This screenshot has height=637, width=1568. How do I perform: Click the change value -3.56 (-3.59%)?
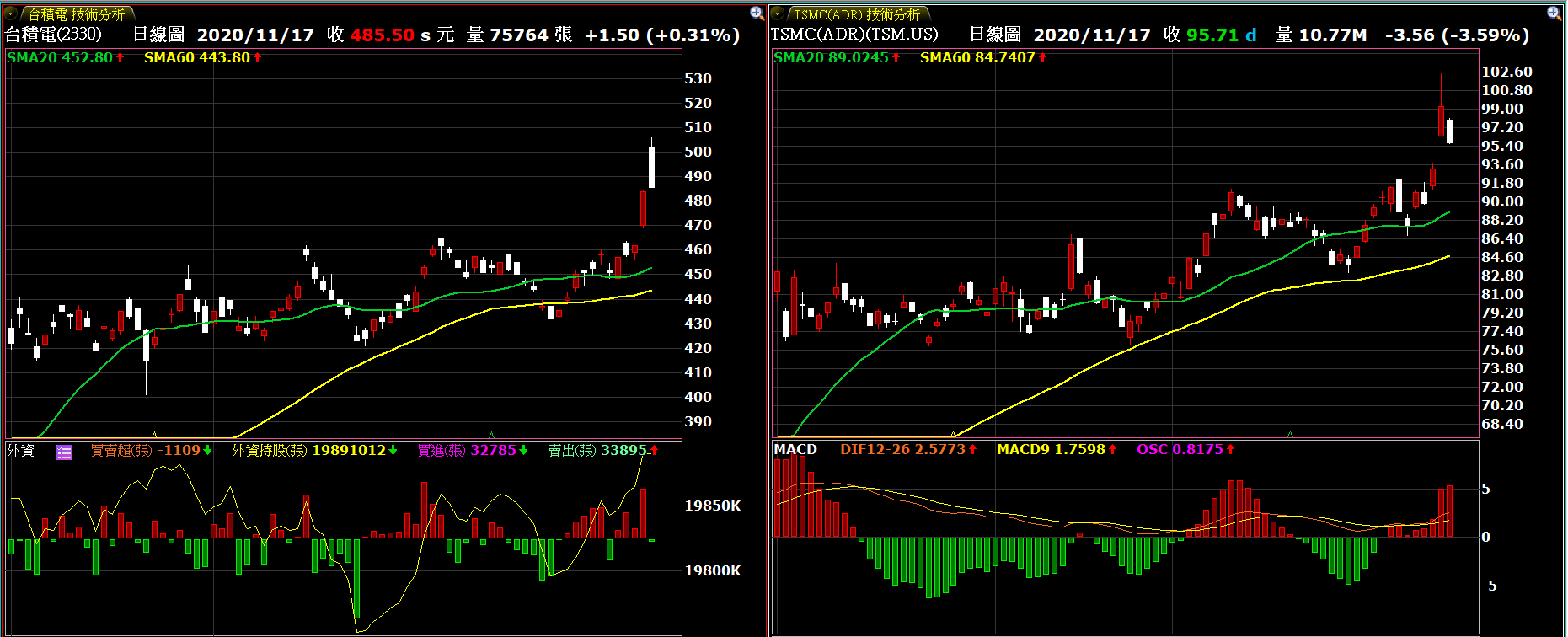(1457, 35)
